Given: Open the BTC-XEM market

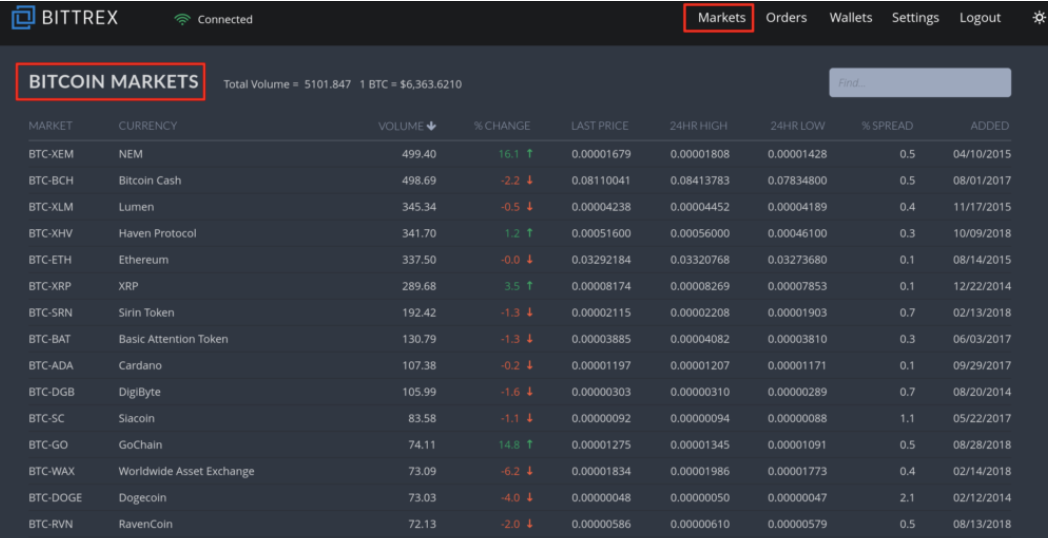Looking at the screenshot, I should (51, 154).
